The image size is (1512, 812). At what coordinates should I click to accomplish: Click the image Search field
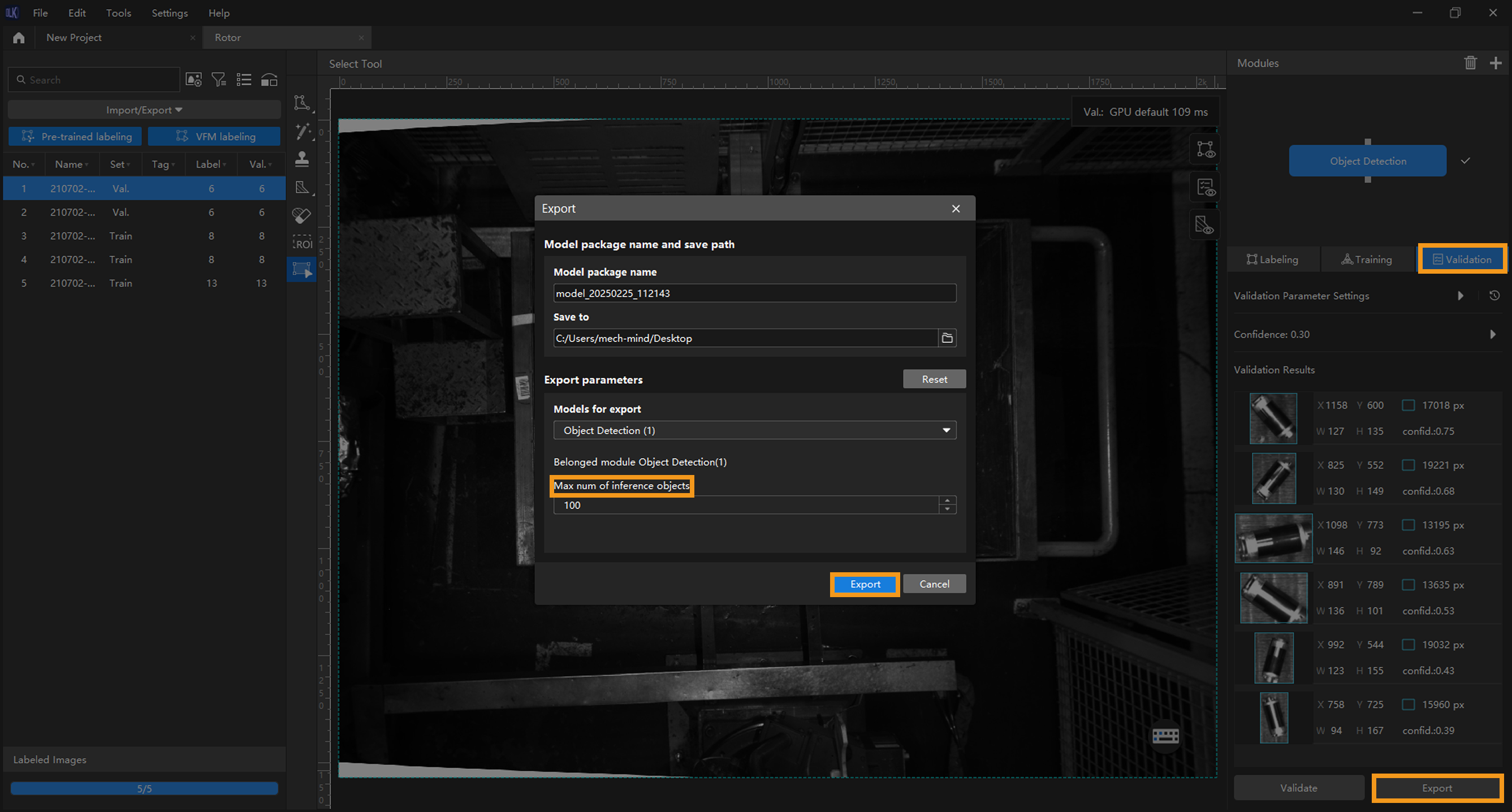pos(94,80)
